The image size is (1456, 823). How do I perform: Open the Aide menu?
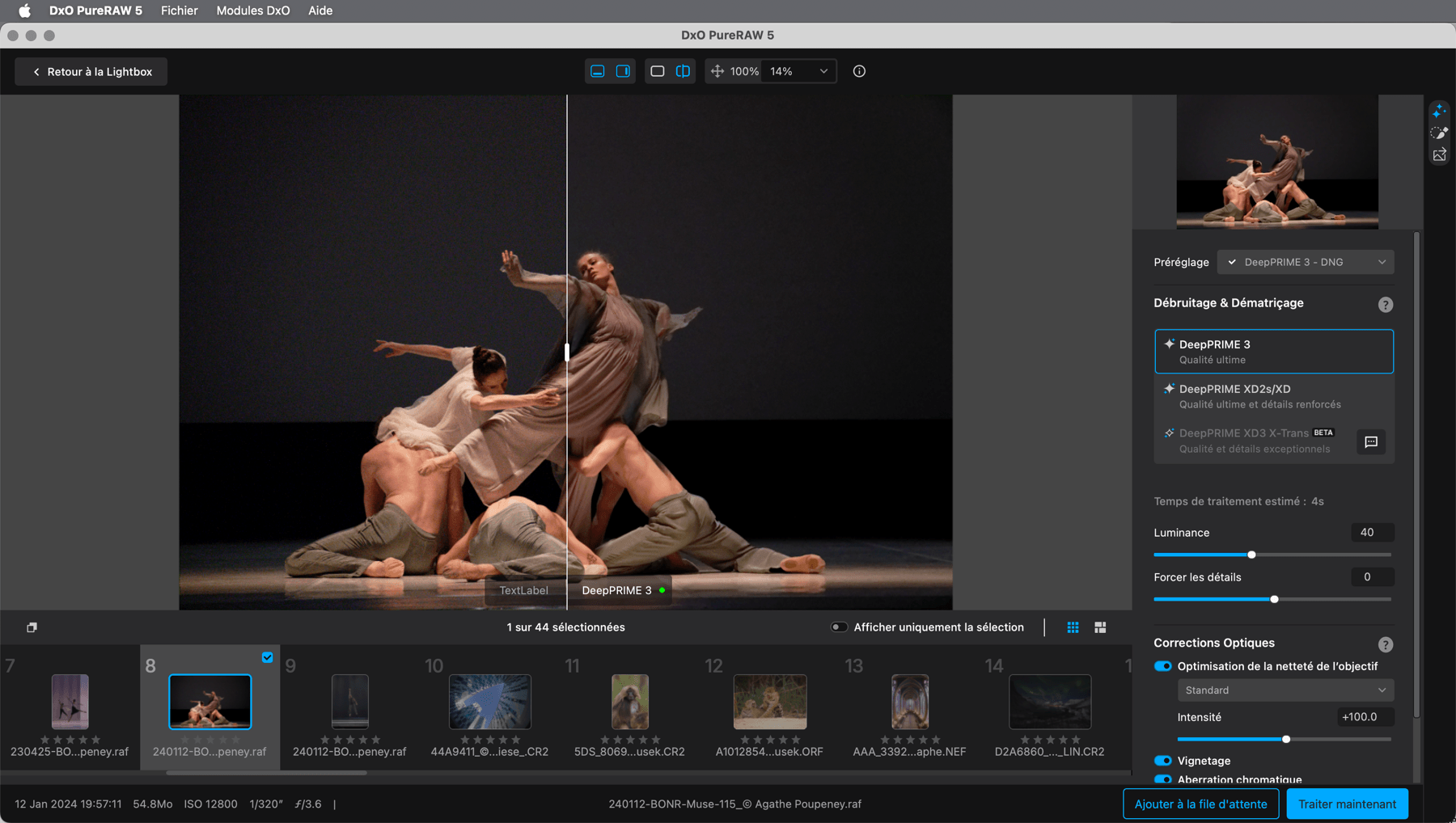tap(320, 11)
